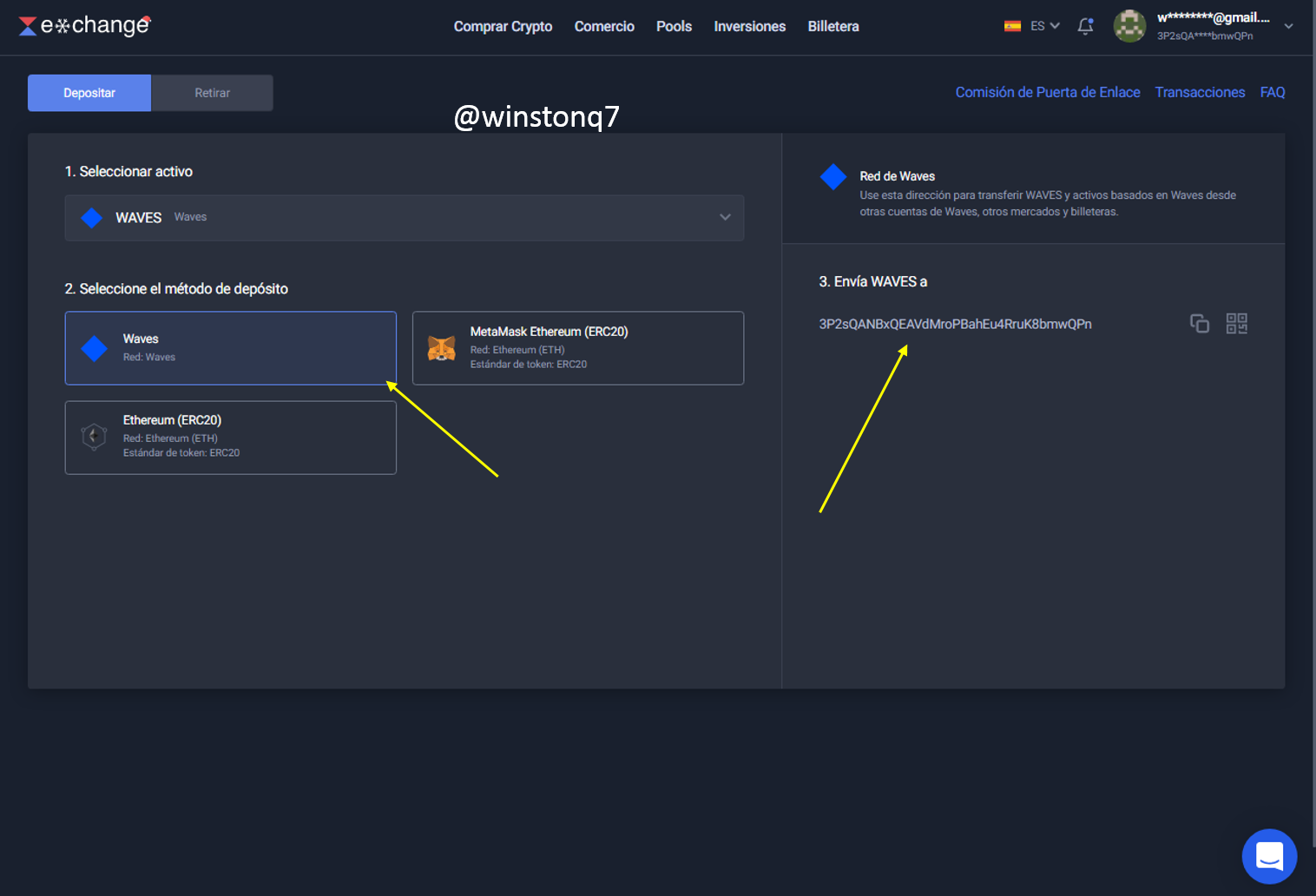The width and height of the screenshot is (1316, 896).
Task: Click the 'Red de Waves' heading
Action: (898, 176)
